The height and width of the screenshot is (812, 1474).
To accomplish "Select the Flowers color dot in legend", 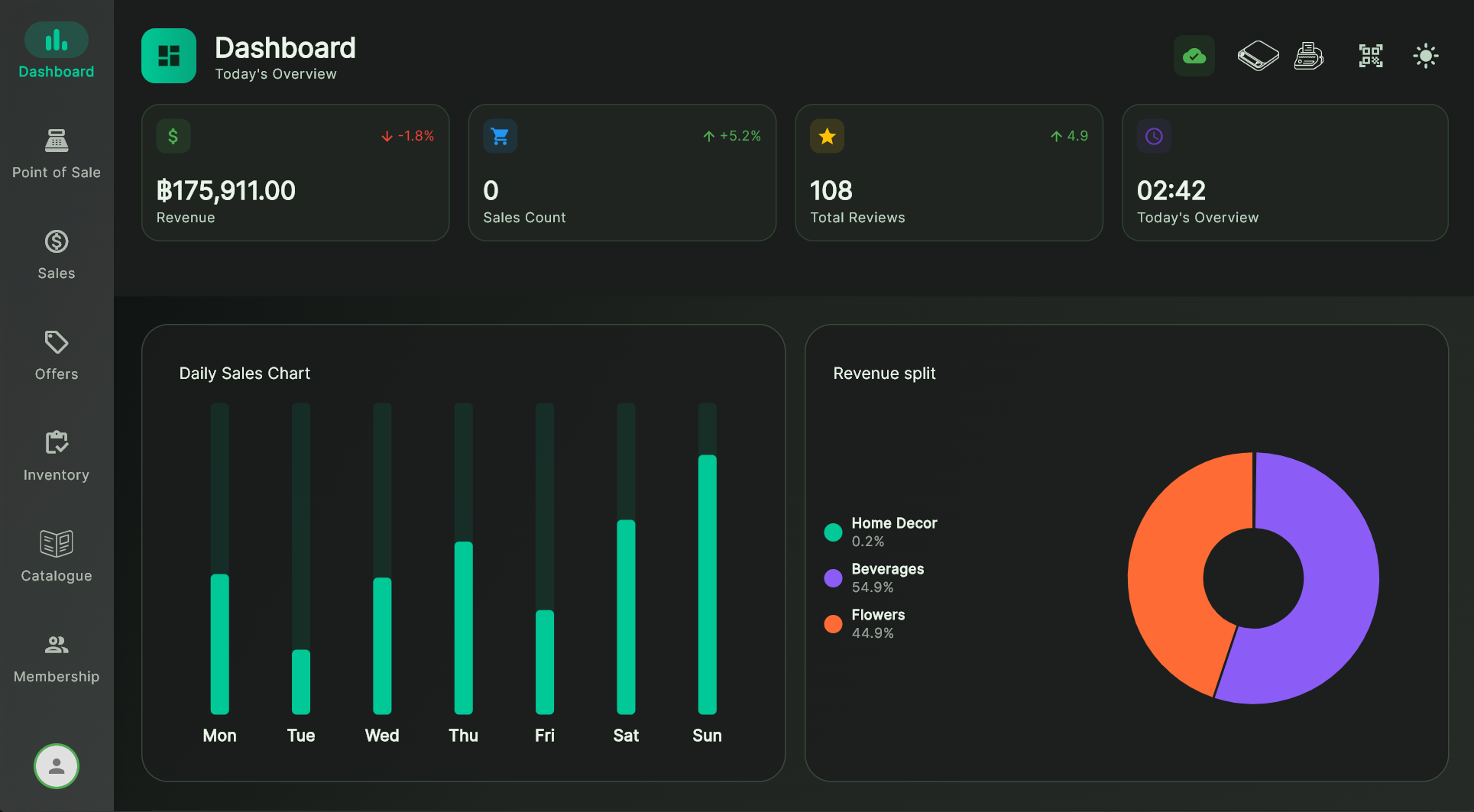I will pos(833,623).
